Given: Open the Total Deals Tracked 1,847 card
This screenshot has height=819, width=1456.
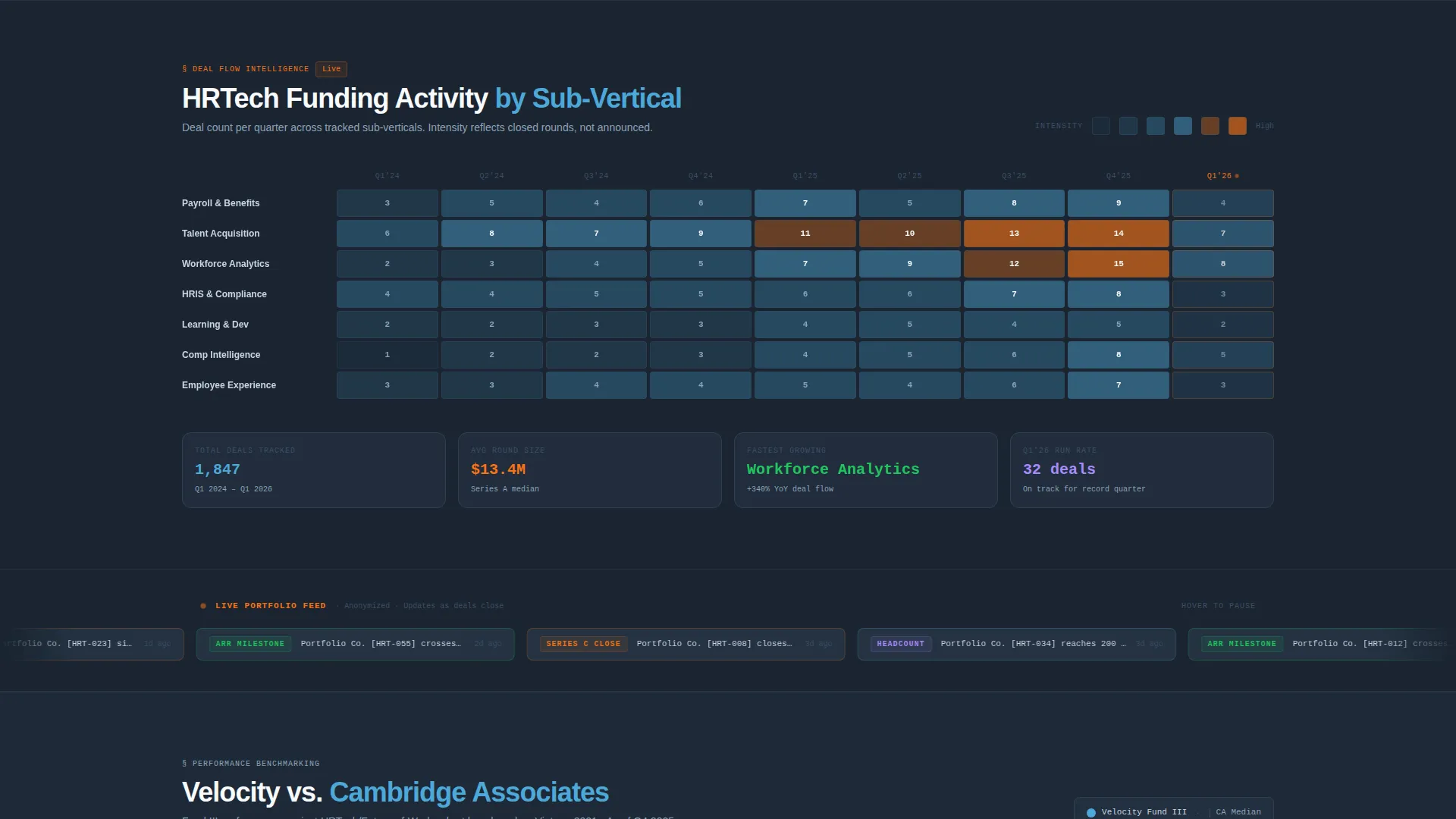Looking at the screenshot, I should [314, 470].
